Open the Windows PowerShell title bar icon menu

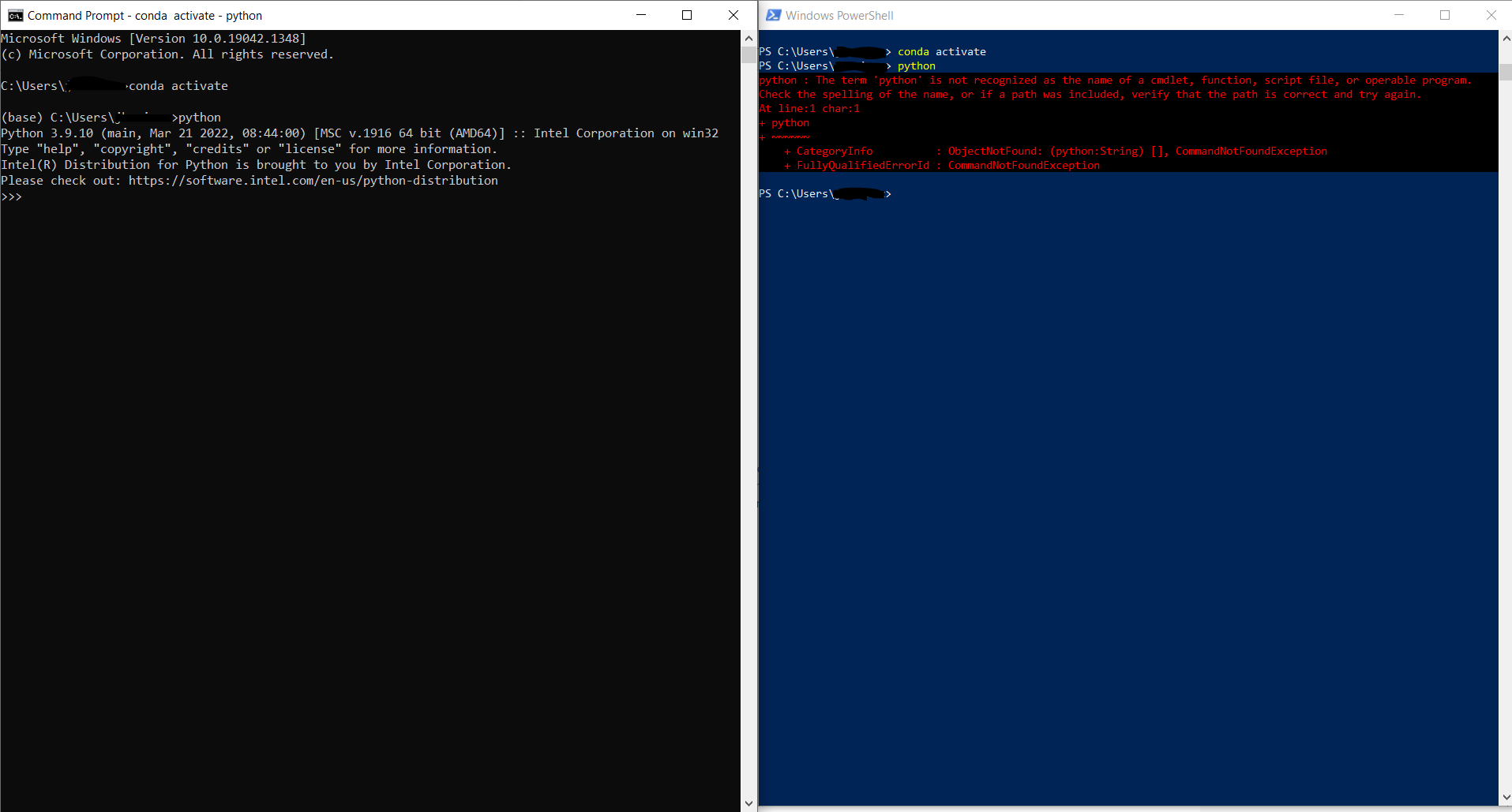773,15
